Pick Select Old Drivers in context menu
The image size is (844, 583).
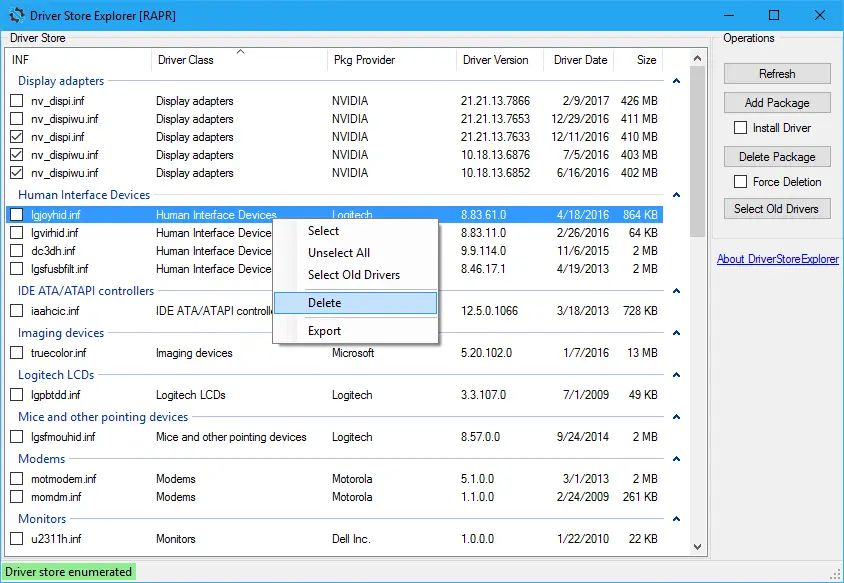click(x=355, y=275)
